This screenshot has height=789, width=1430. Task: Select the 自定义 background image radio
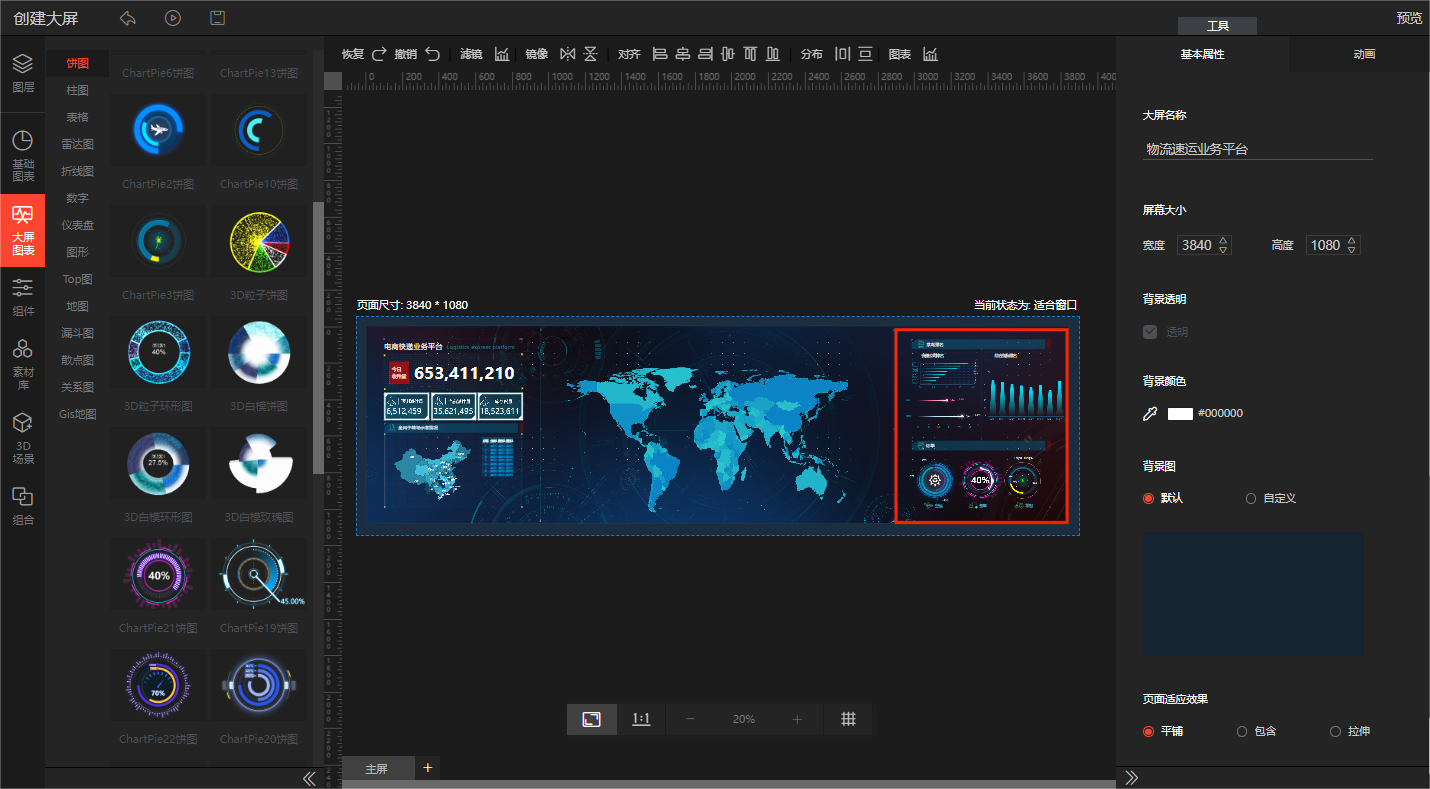point(1251,498)
